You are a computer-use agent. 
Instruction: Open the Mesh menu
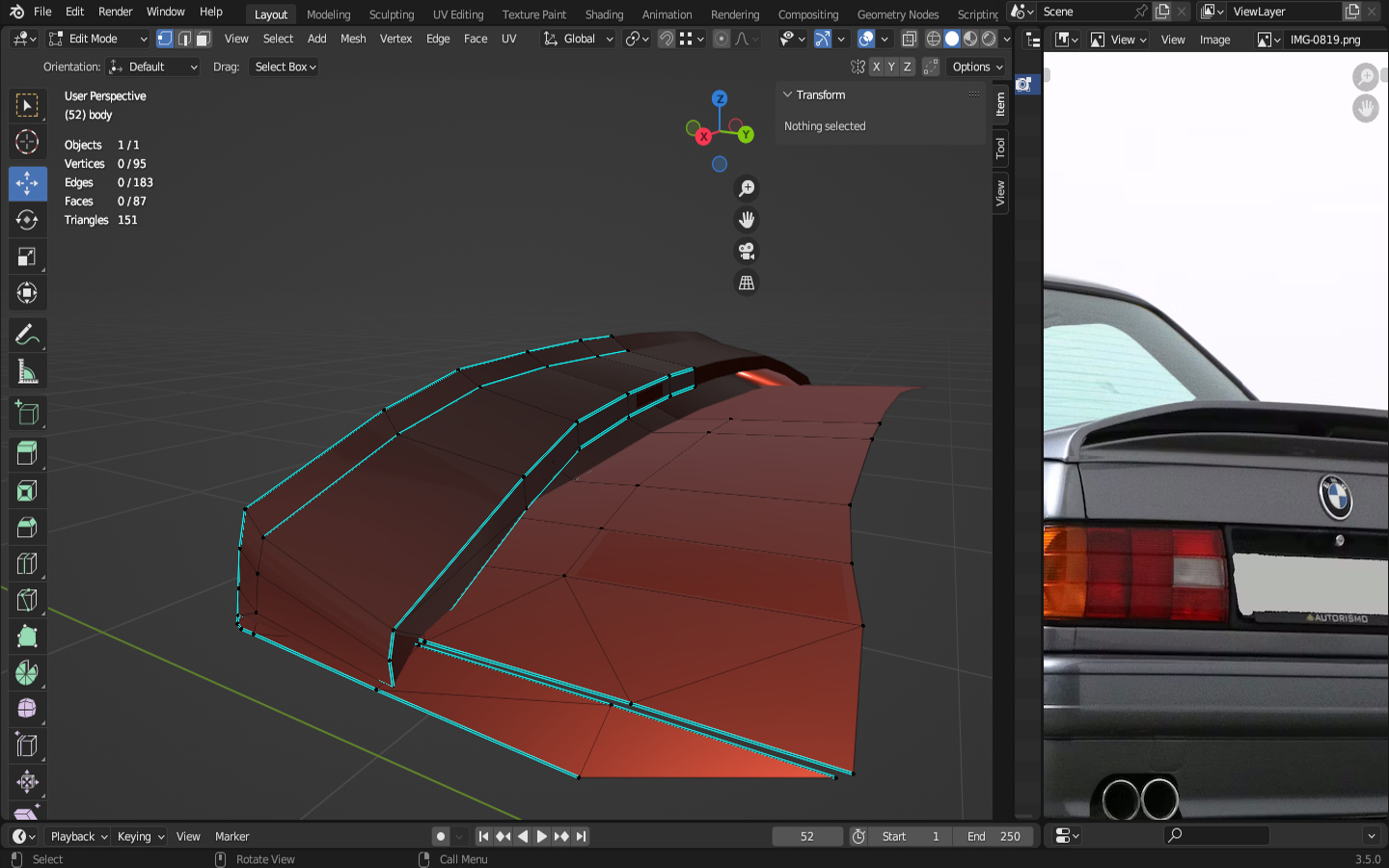[x=353, y=39]
